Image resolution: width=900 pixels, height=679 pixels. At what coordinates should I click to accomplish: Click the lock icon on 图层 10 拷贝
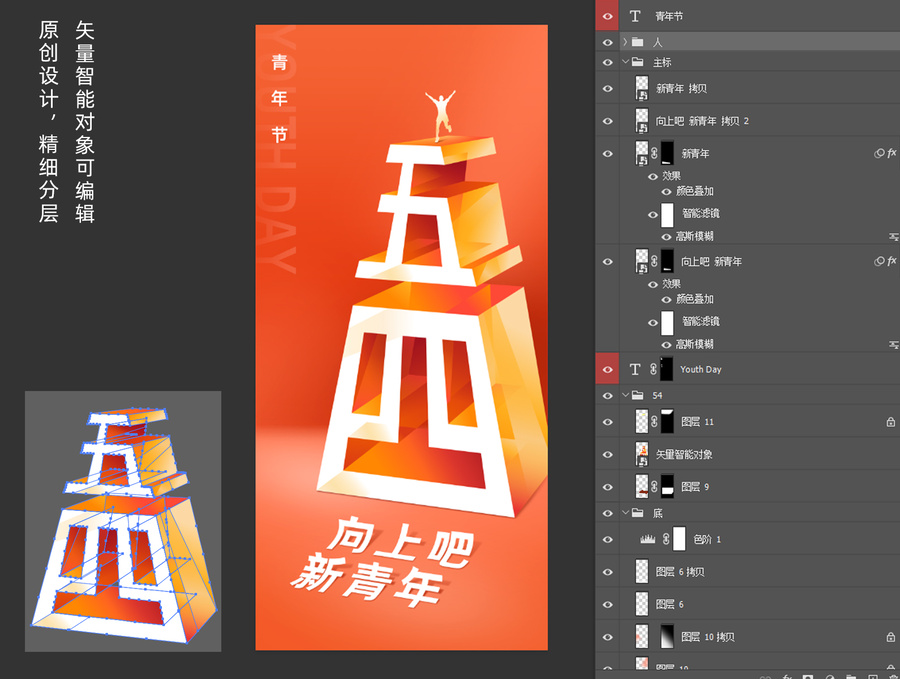point(890,637)
